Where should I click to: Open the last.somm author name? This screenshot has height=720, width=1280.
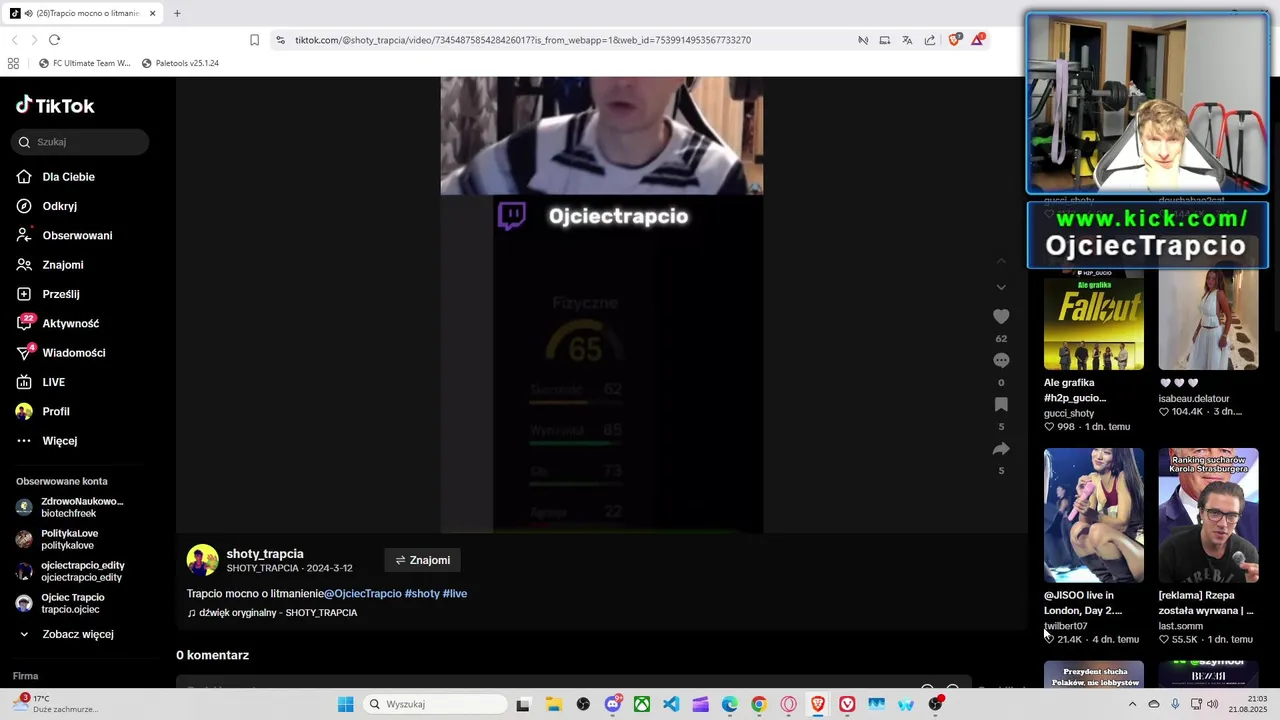pyautogui.click(x=1181, y=626)
